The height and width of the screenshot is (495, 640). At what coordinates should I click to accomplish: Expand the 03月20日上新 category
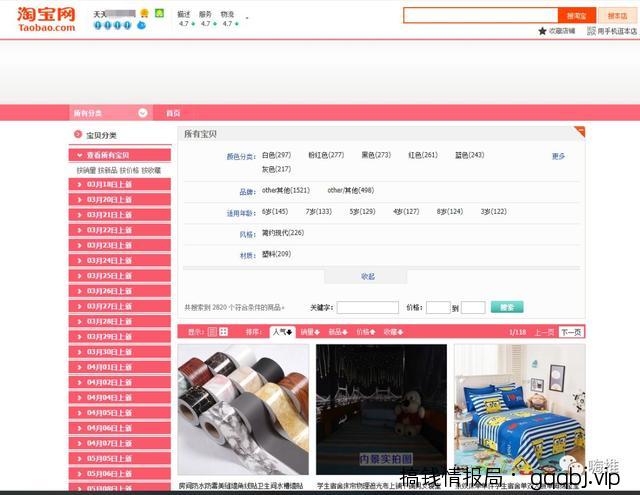click(x=120, y=200)
